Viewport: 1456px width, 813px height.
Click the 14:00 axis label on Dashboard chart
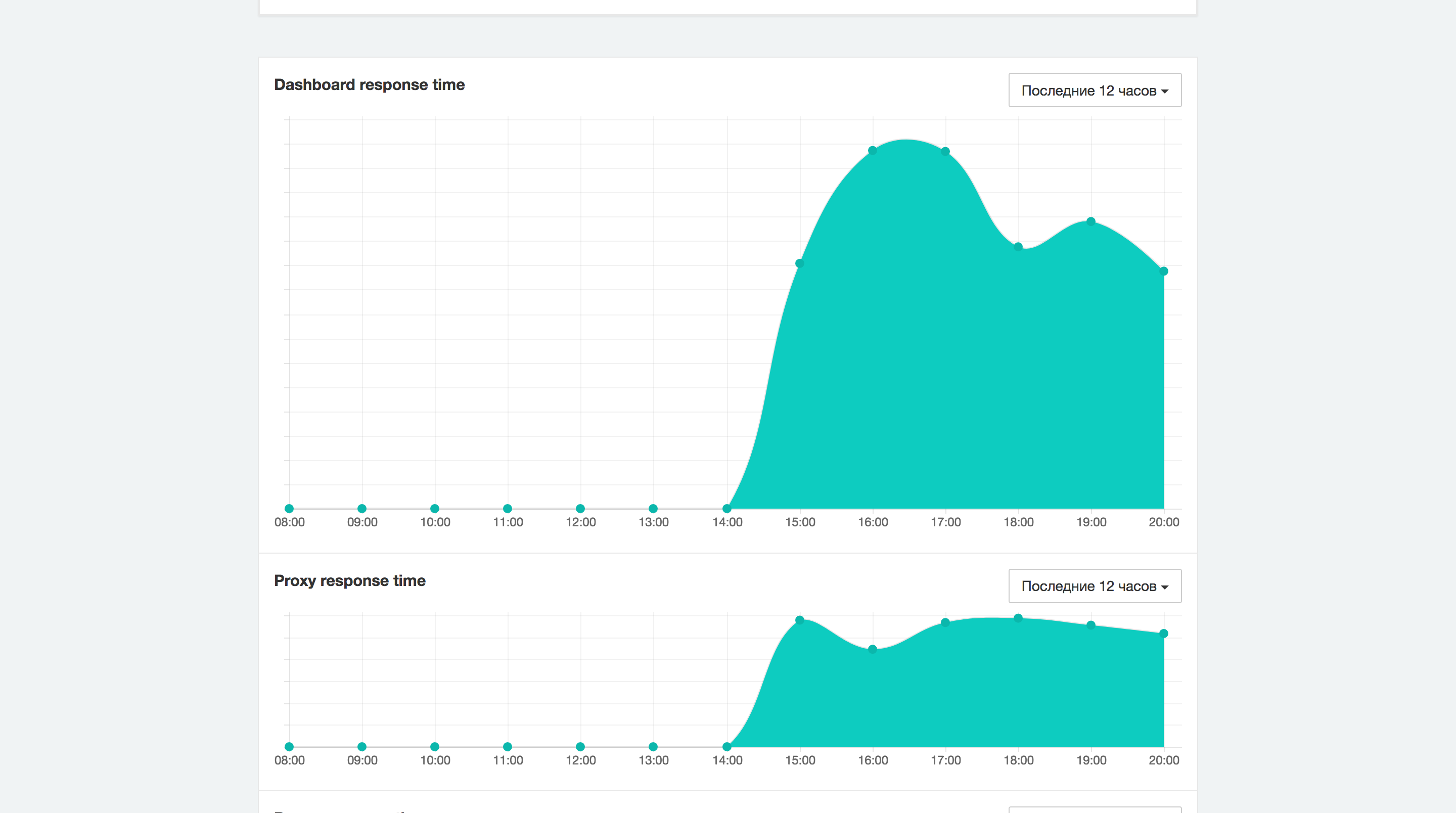727,522
